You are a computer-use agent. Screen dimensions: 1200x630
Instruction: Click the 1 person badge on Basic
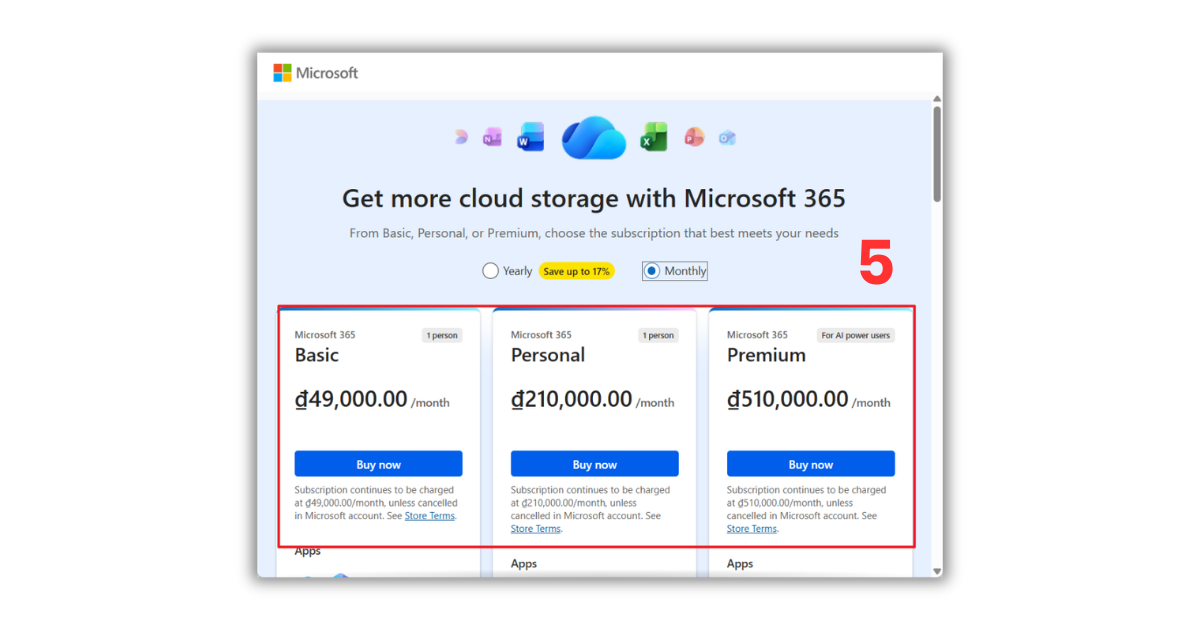[442, 335]
